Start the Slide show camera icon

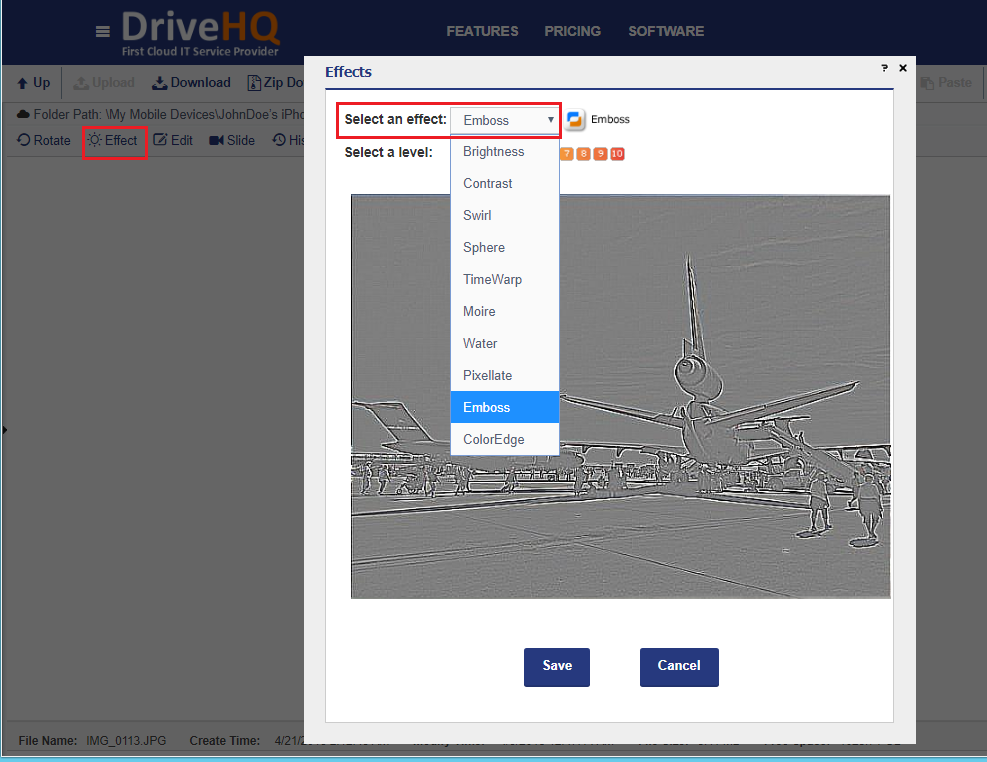[216, 141]
